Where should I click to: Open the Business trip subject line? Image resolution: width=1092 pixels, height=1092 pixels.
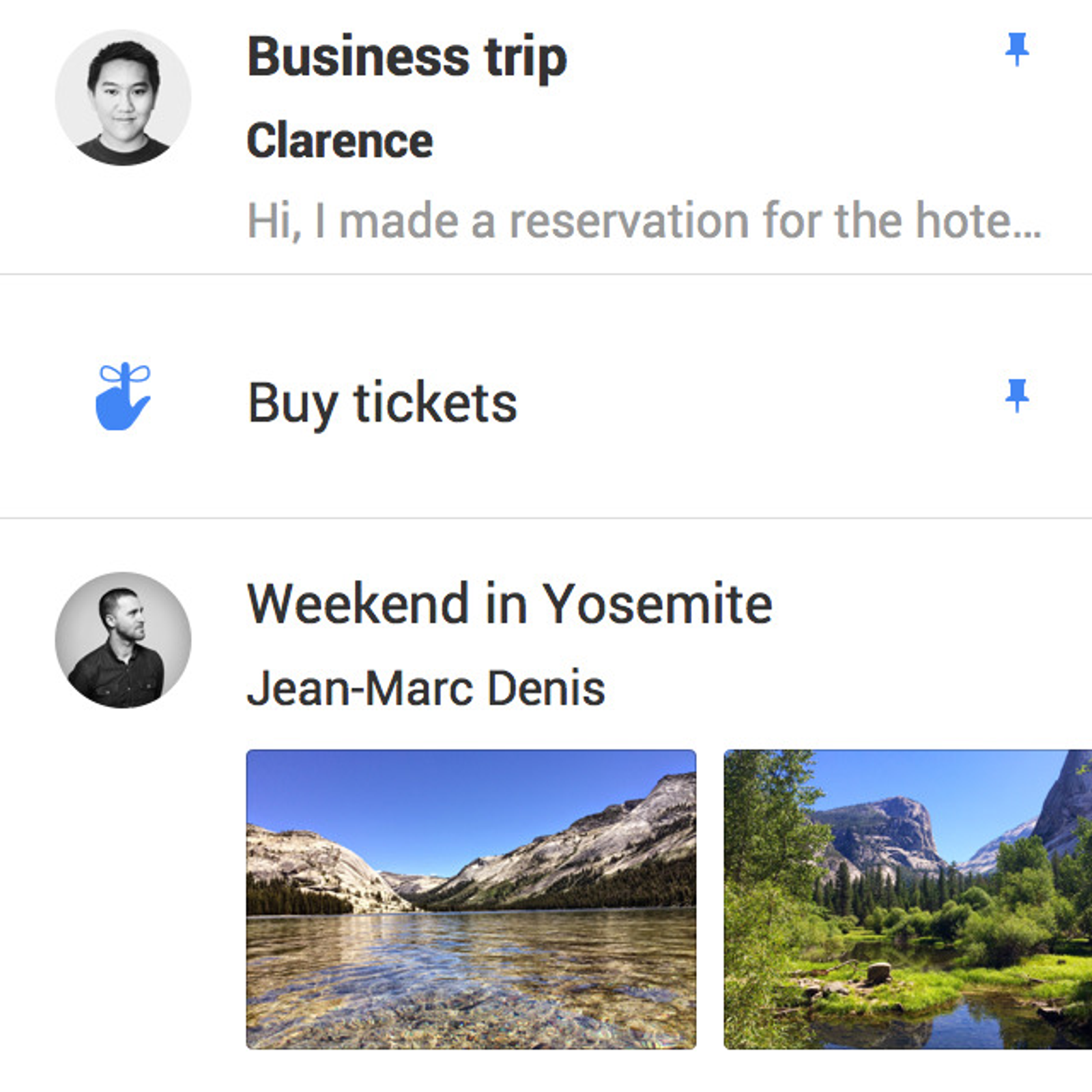coord(407,59)
